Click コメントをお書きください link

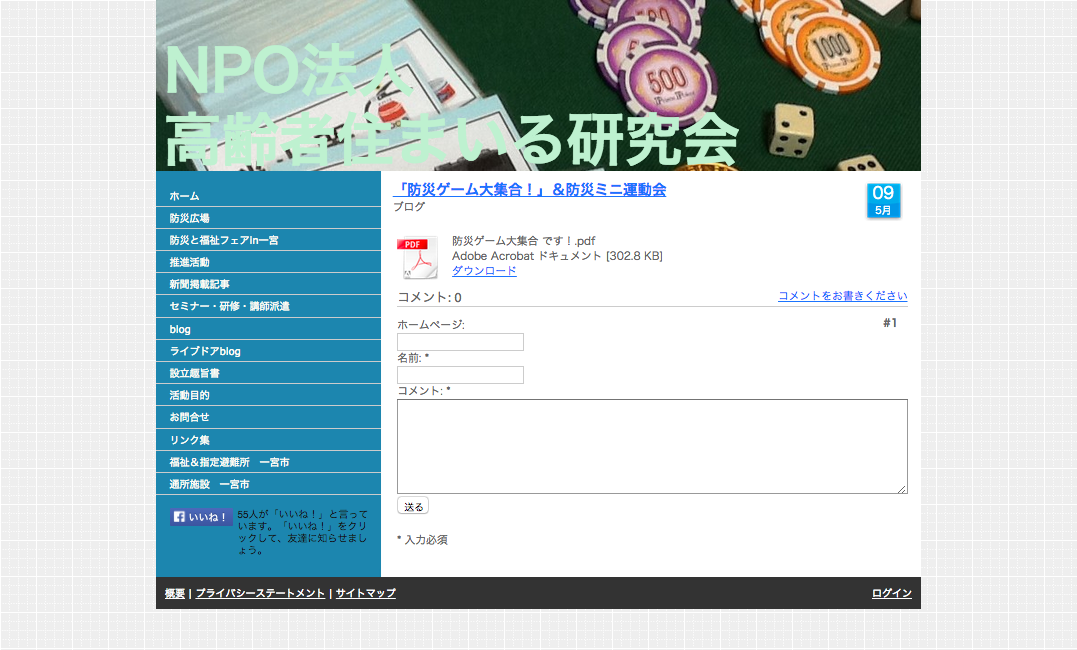pyautogui.click(x=842, y=296)
